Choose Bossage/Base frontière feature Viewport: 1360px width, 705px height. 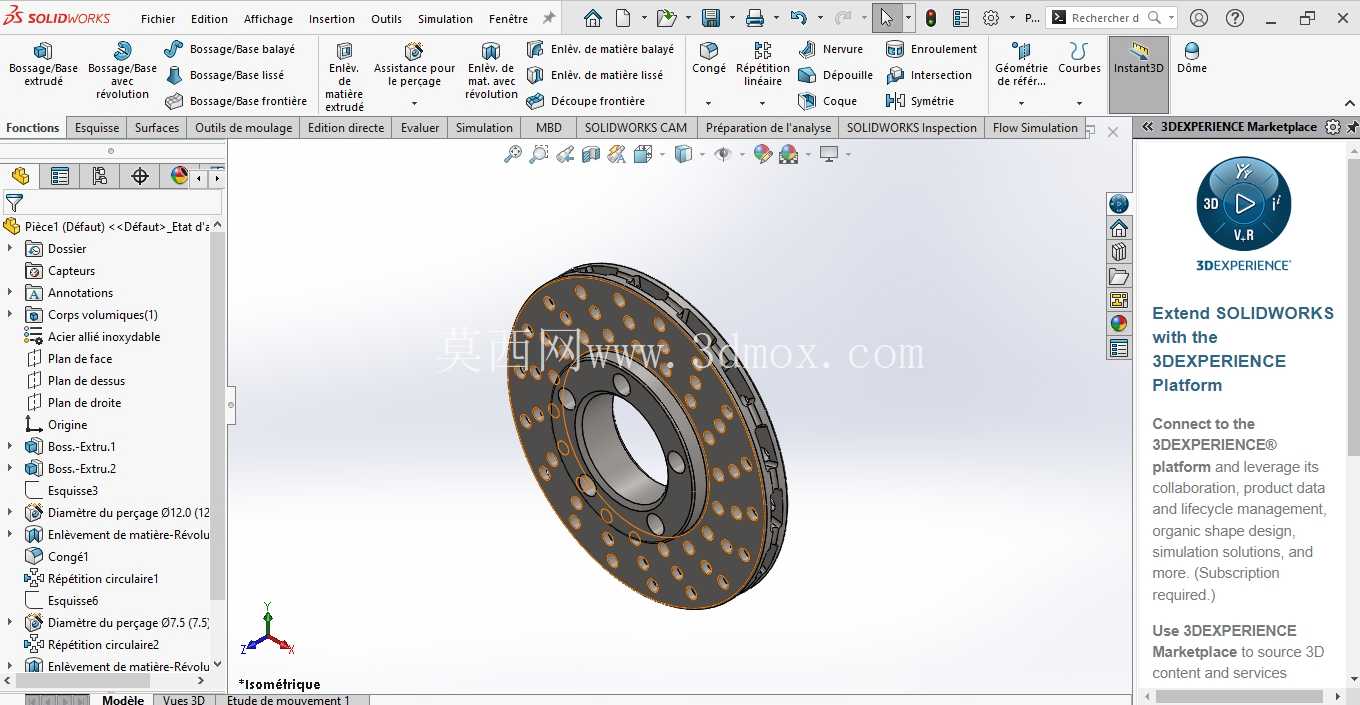click(x=236, y=101)
